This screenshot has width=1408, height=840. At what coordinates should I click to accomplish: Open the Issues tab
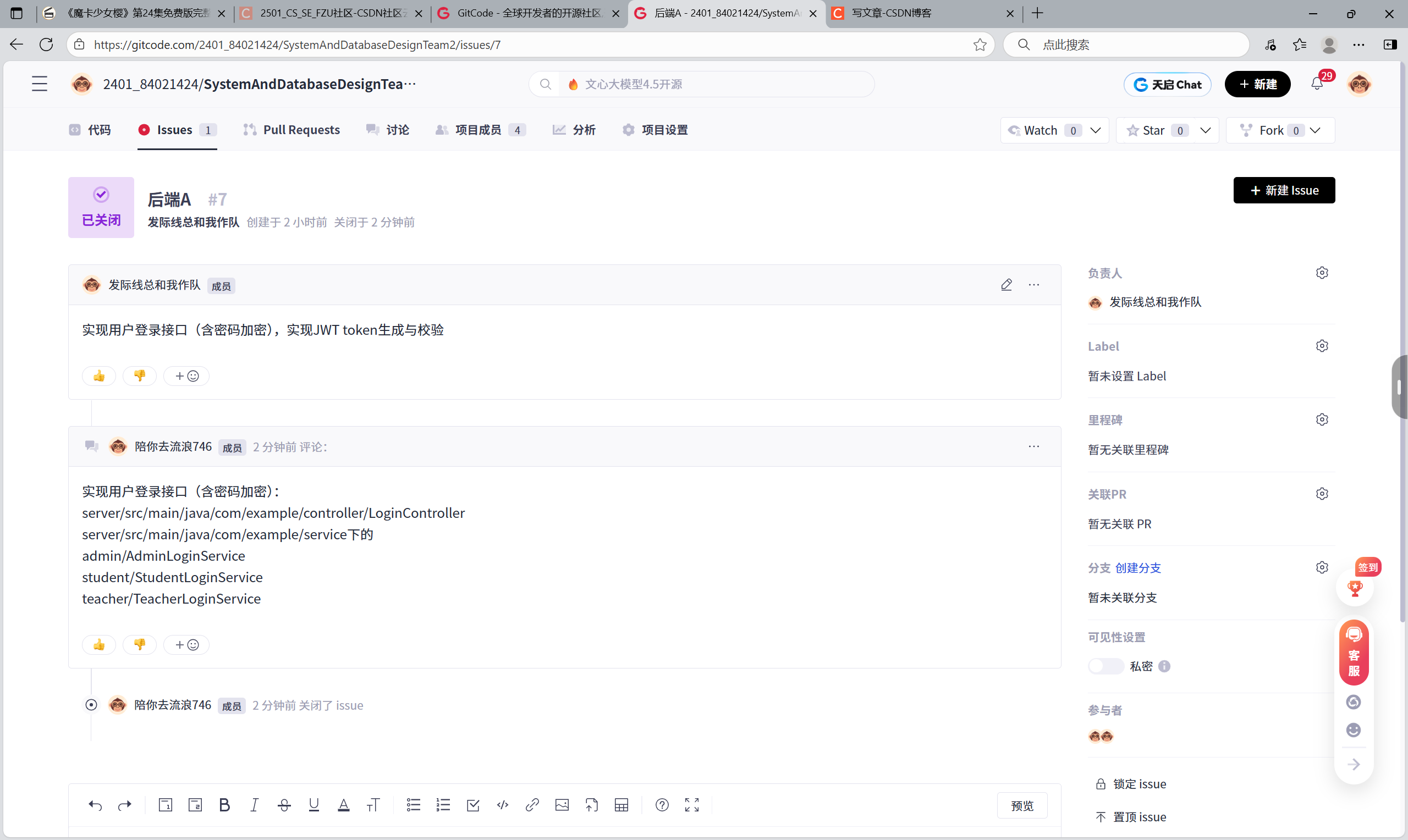click(177, 130)
